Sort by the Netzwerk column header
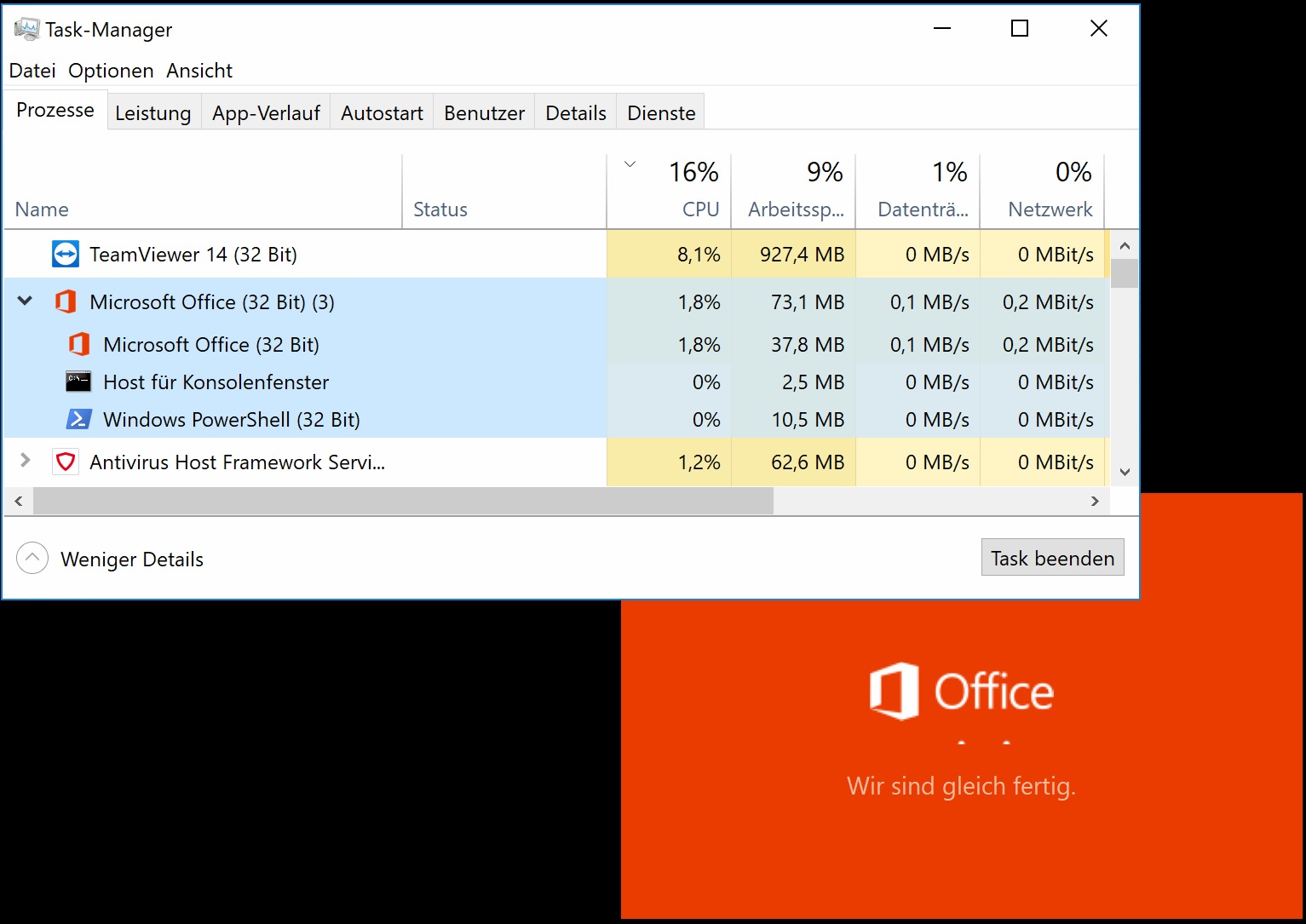This screenshot has width=1306, height=924. [x=1042, y=192]
